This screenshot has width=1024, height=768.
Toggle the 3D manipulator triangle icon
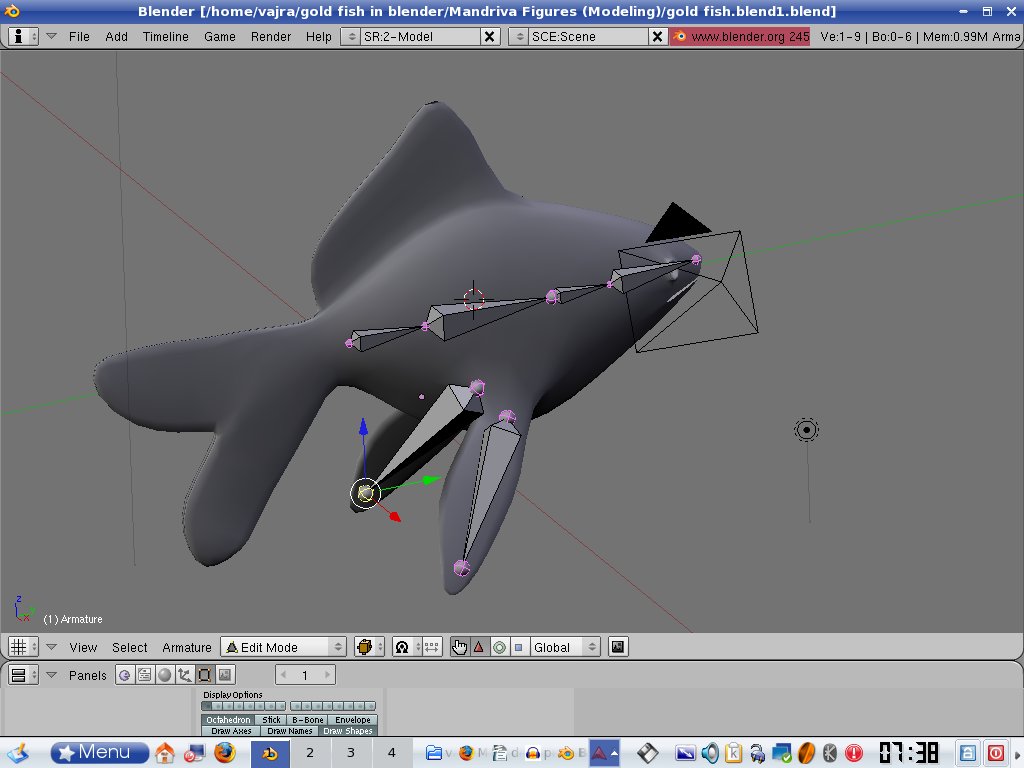coord(479,647)
